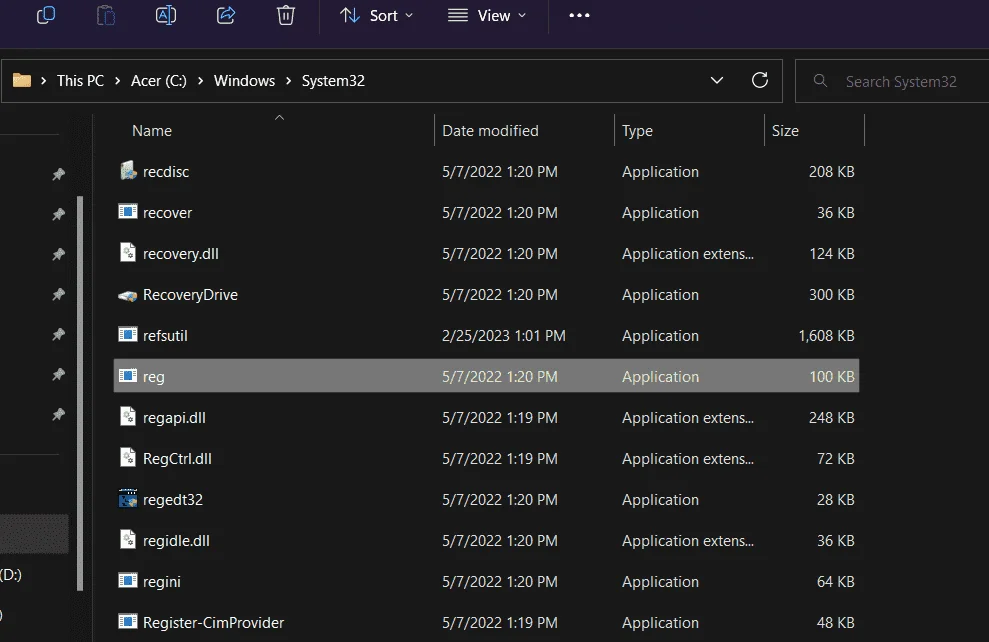Viewport: 989px width, 642px height.
Task: Select the reg application icon
Action: (x=128, y=375)
